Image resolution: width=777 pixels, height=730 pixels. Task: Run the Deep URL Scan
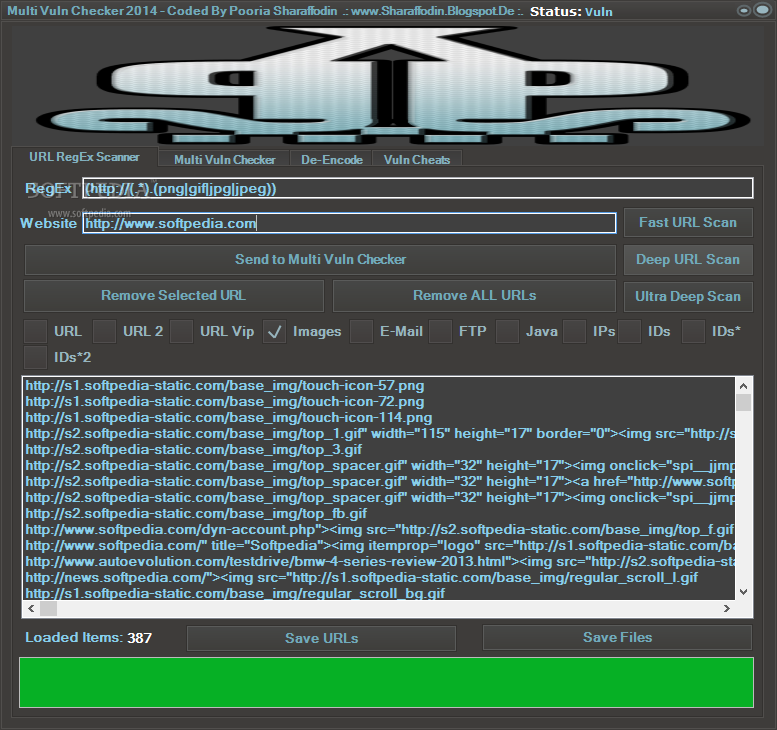click(x=688, y=260)
